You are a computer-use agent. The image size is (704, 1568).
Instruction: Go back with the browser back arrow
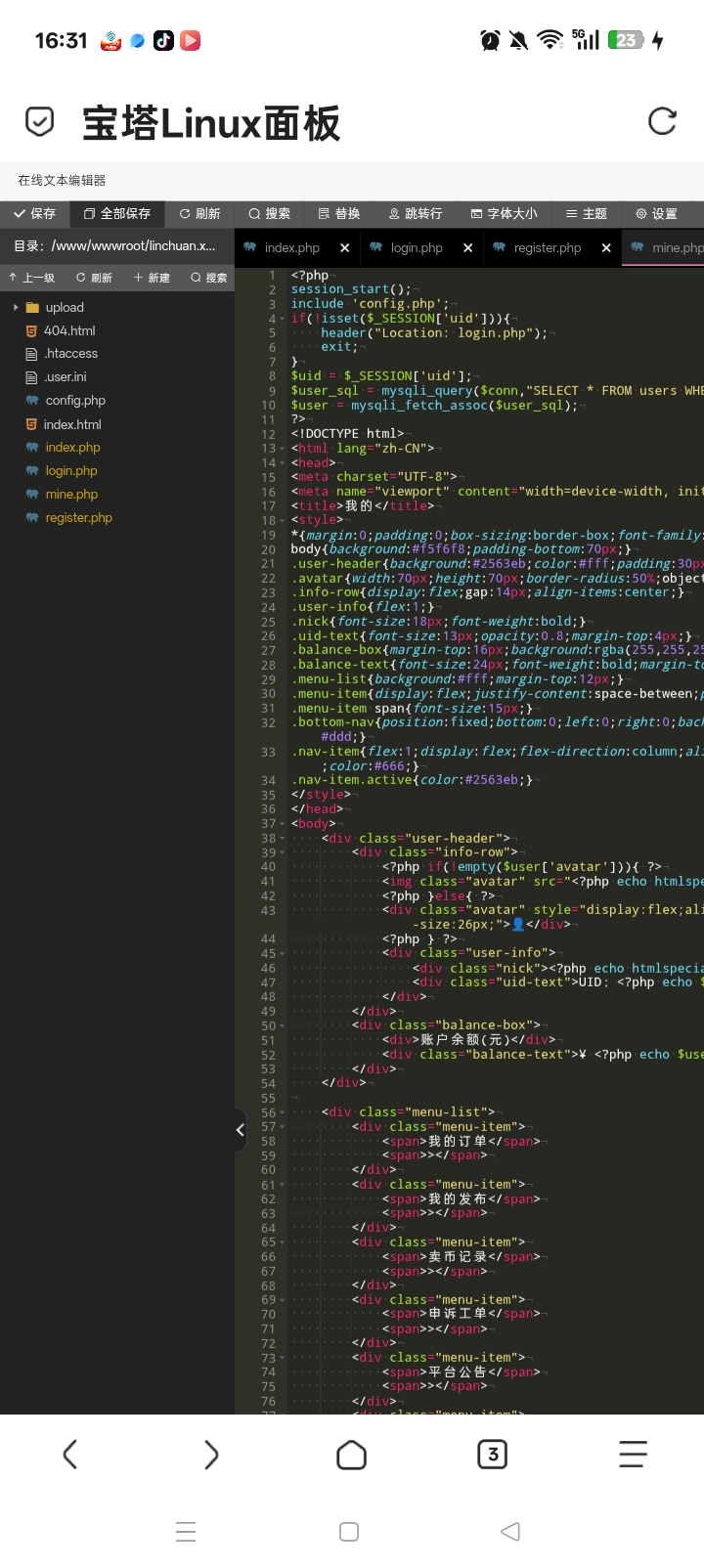[70, 1455]
